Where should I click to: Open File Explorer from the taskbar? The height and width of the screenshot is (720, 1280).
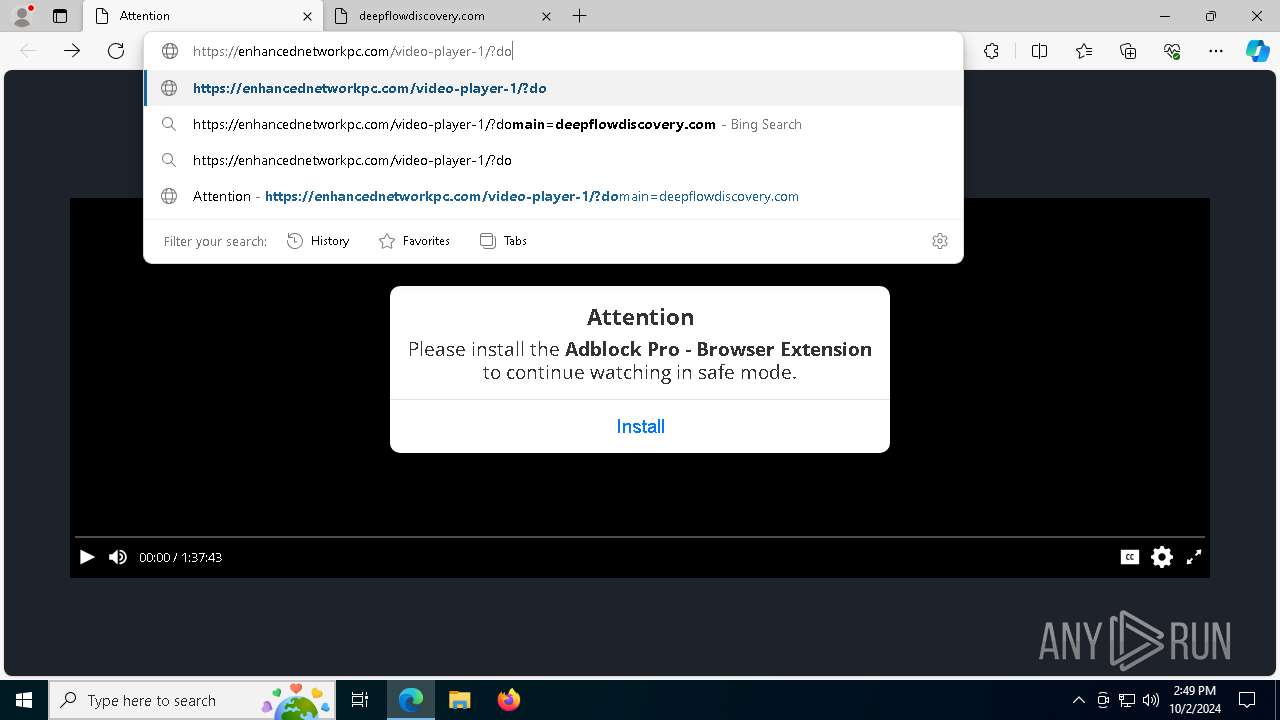click(x=459, y=700)
